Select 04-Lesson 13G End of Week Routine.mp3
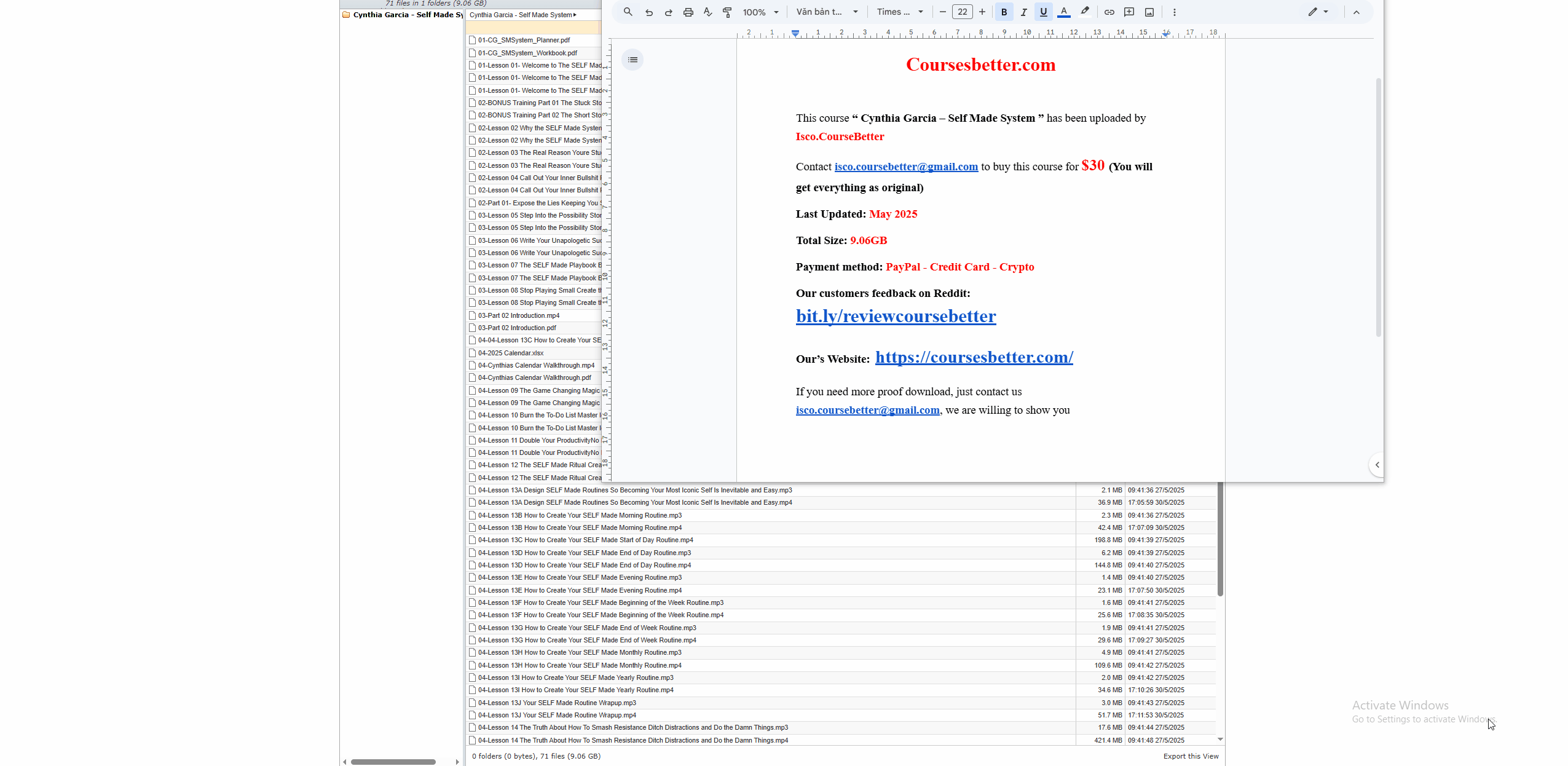This screenshot has width=1568, height=766. click(587, 628)
